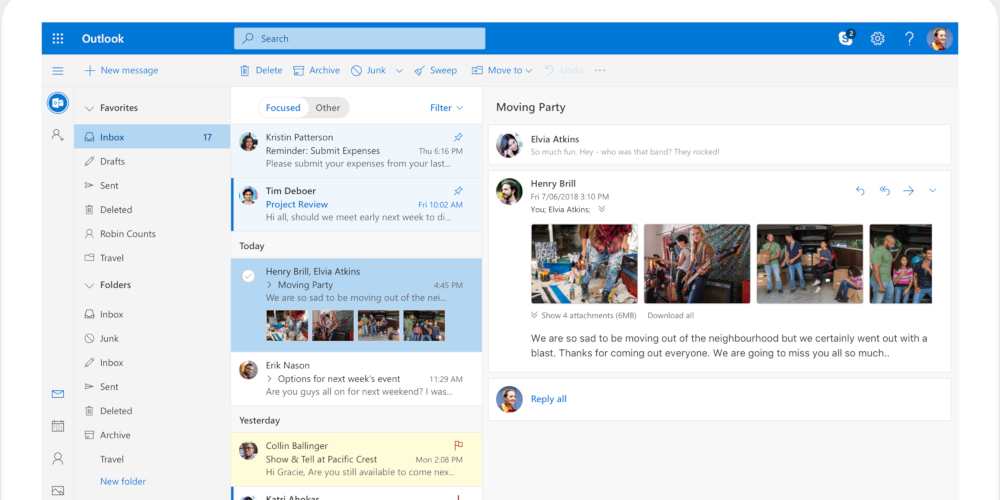This screenshot has height=500, width=1000.
Task: Click the Skype notifications icon
Action: [x=846, y=39]
